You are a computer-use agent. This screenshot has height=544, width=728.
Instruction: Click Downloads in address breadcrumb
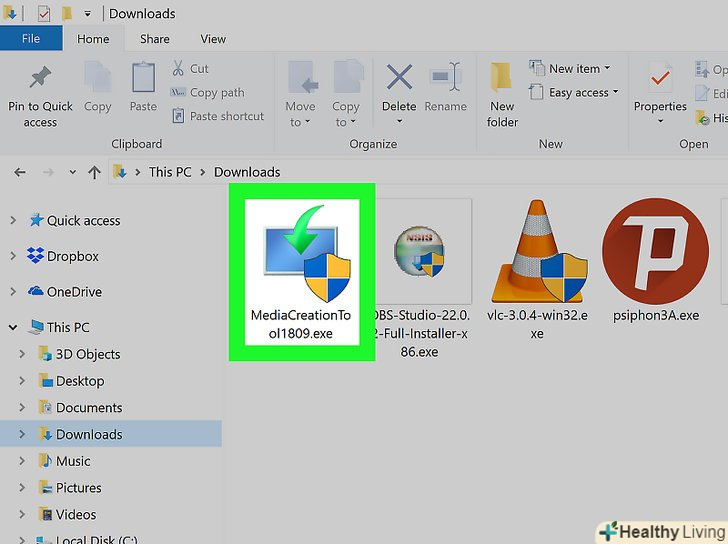(247, 172)
